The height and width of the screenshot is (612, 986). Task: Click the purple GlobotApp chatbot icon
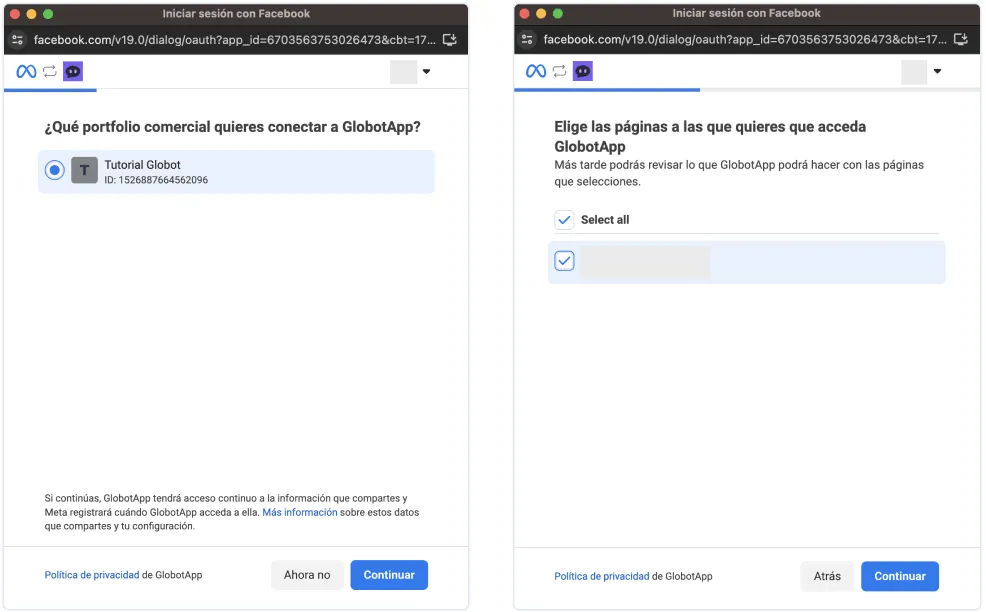(71, 71)
